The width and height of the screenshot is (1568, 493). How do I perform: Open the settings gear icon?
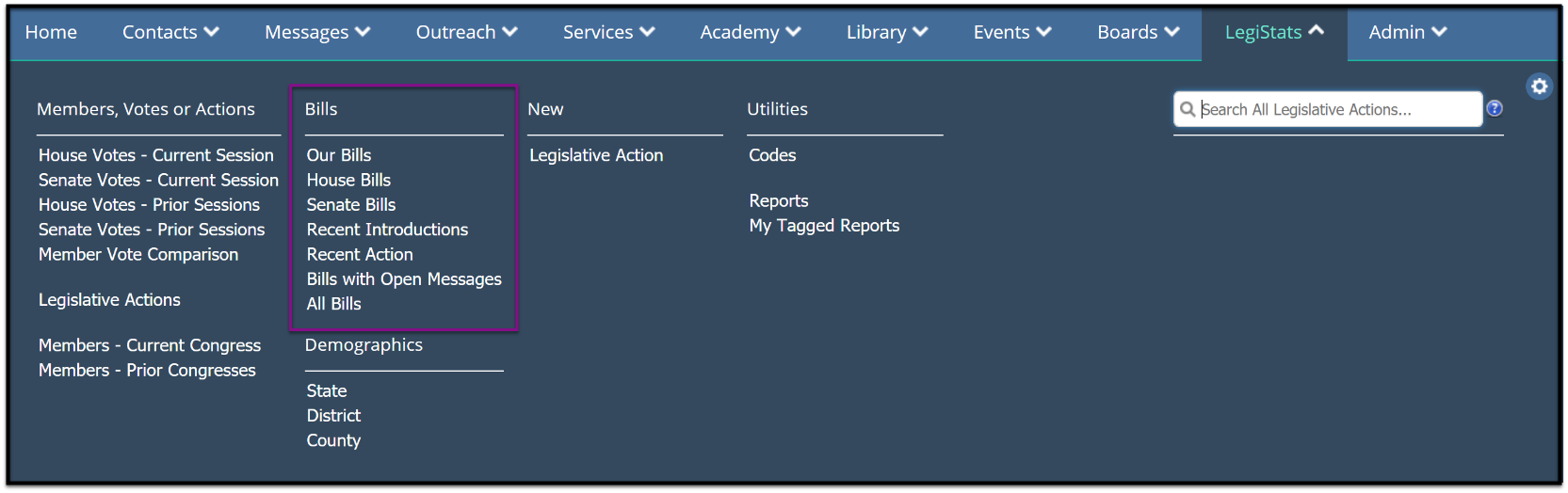click(x=1539, y=87)
